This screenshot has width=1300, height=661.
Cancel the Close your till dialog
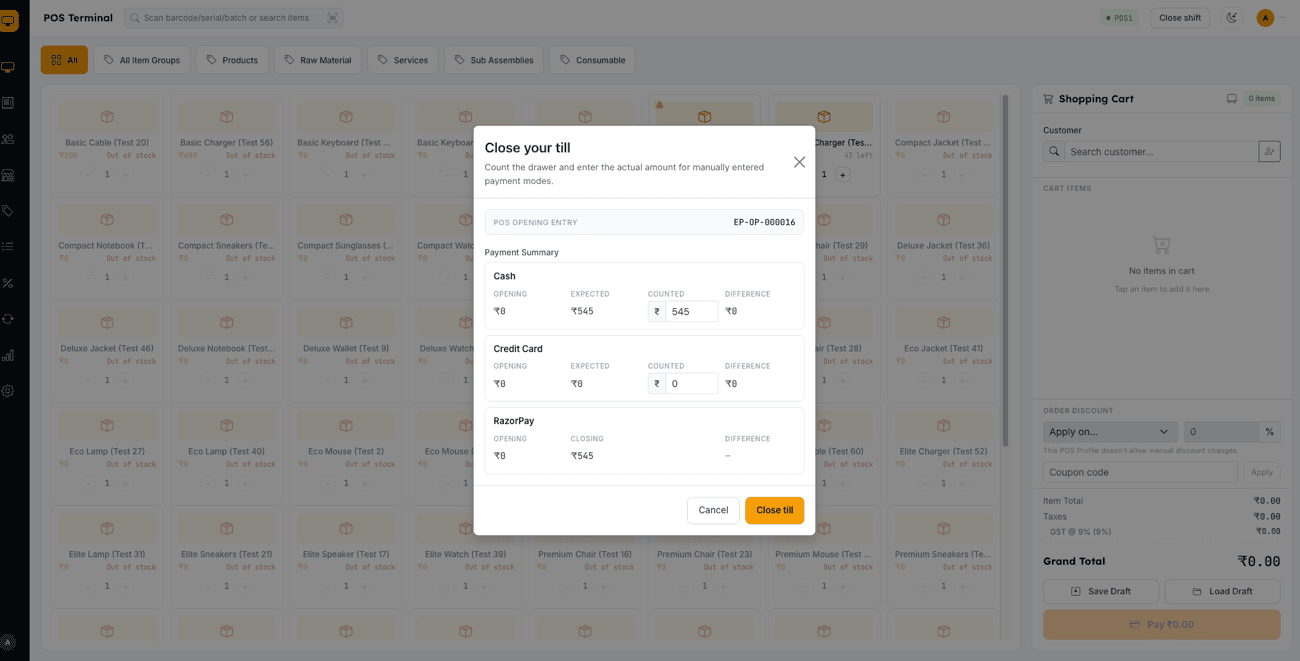coord(713,510)
